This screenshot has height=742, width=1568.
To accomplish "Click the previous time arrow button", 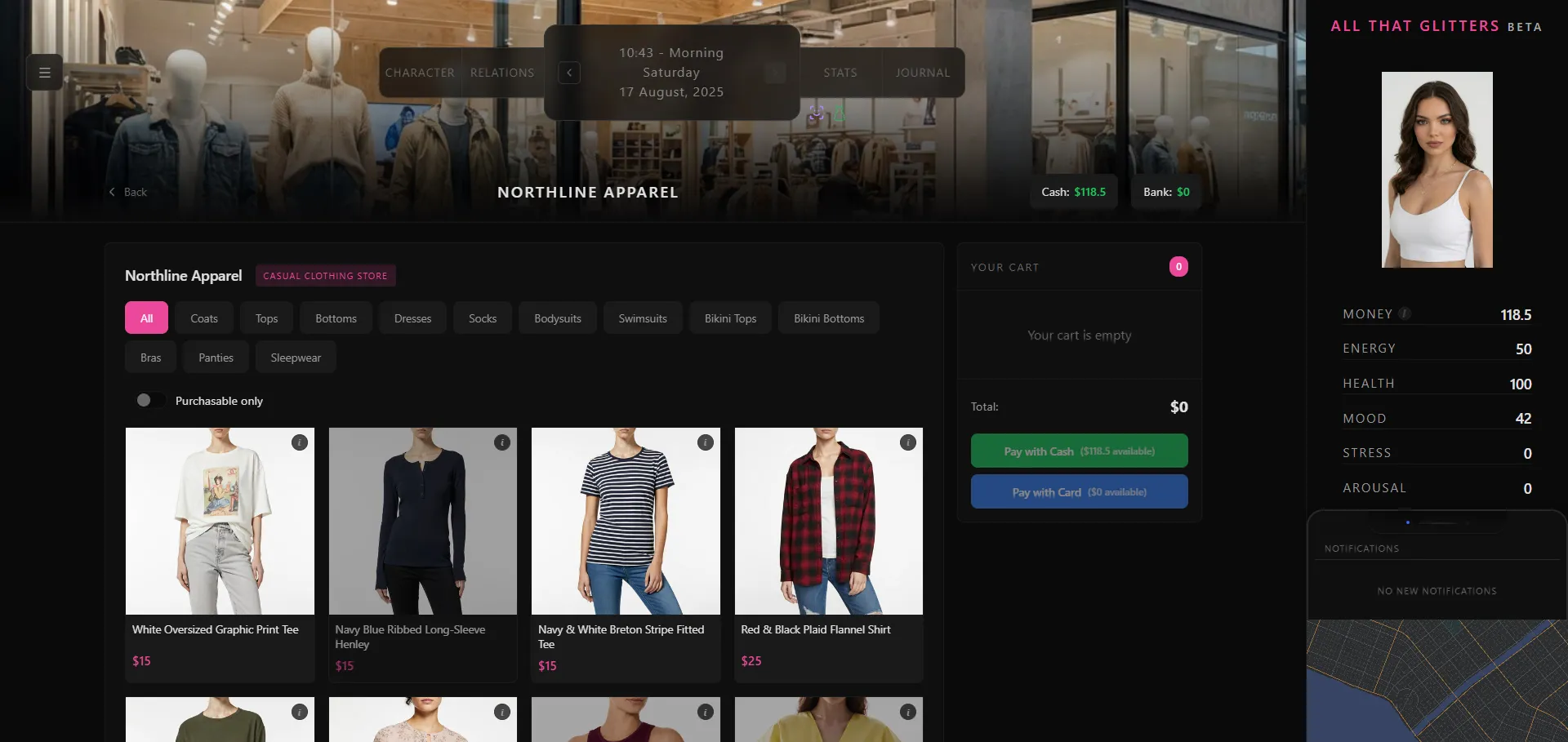I will pyautogui.click(x=569, y=73).
